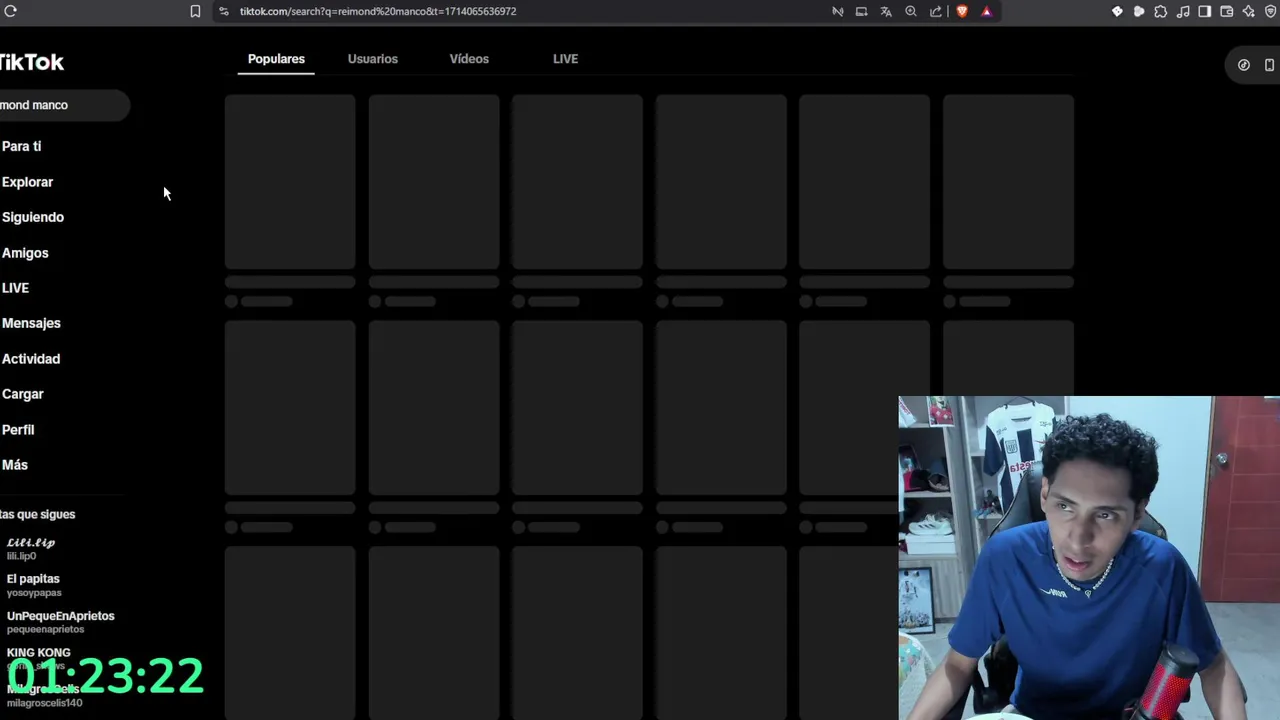The width and height of the screenshot is (1280, 720).
Task: Click the translate page icon in address bar
Action: click(886, 11)
